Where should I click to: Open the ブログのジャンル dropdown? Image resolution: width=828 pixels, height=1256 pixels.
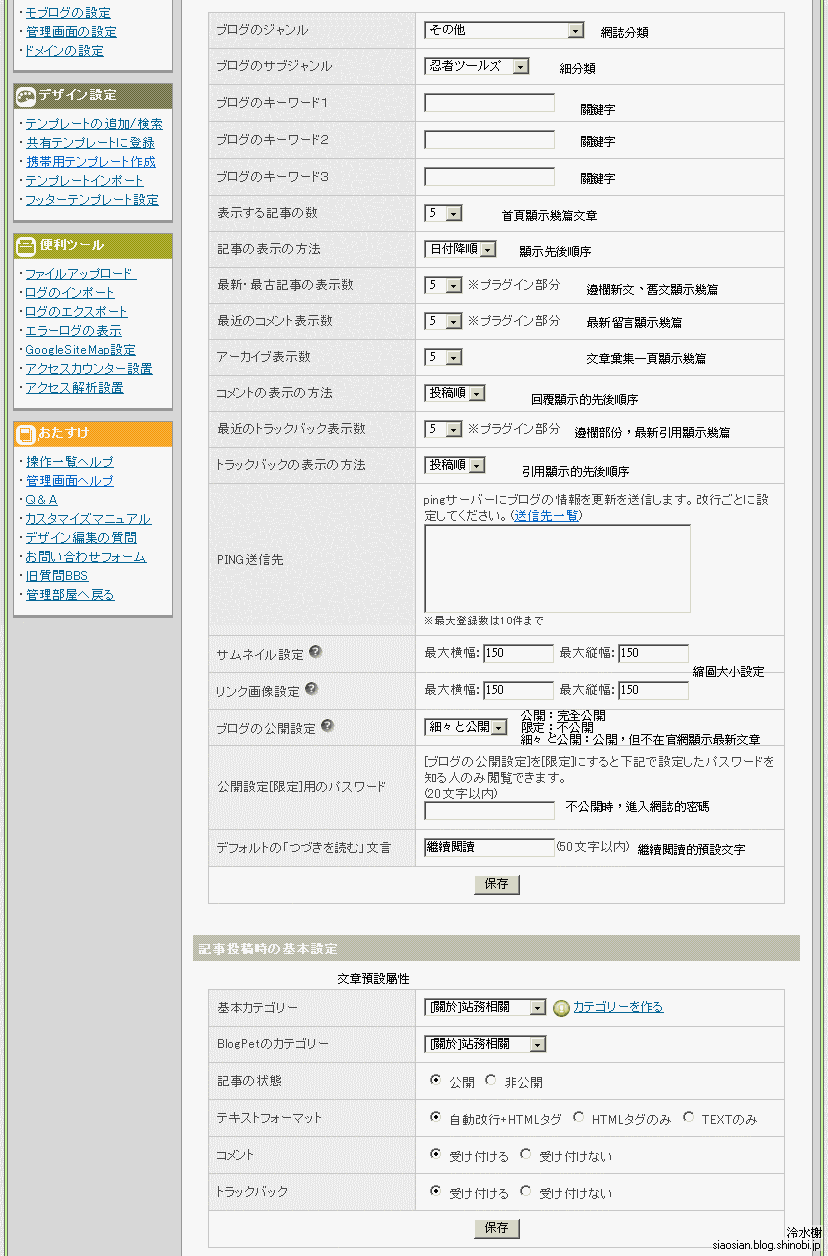click(504, 30)
